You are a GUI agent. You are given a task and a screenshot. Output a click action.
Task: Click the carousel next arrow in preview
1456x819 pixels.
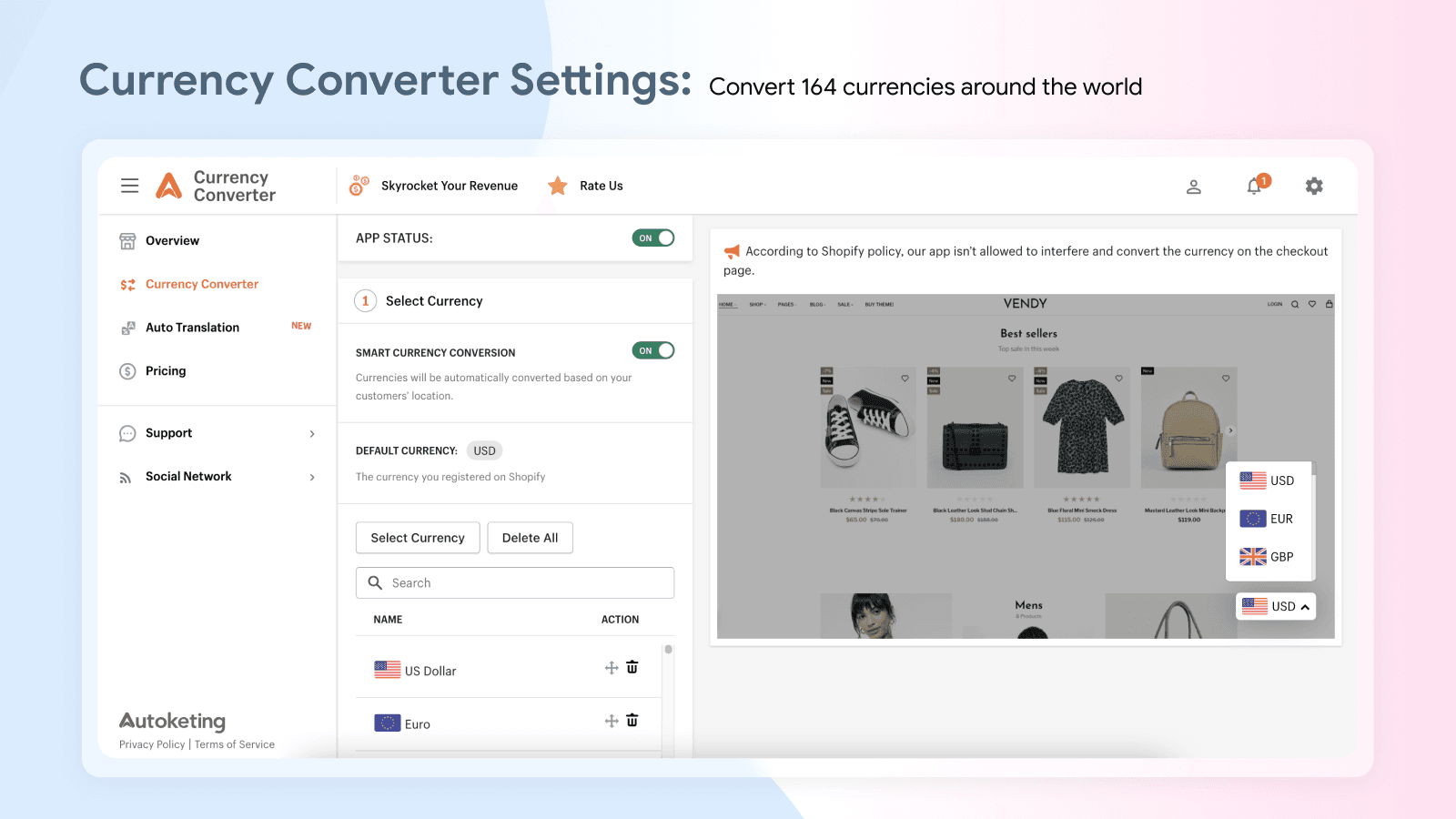(1230, 430)
